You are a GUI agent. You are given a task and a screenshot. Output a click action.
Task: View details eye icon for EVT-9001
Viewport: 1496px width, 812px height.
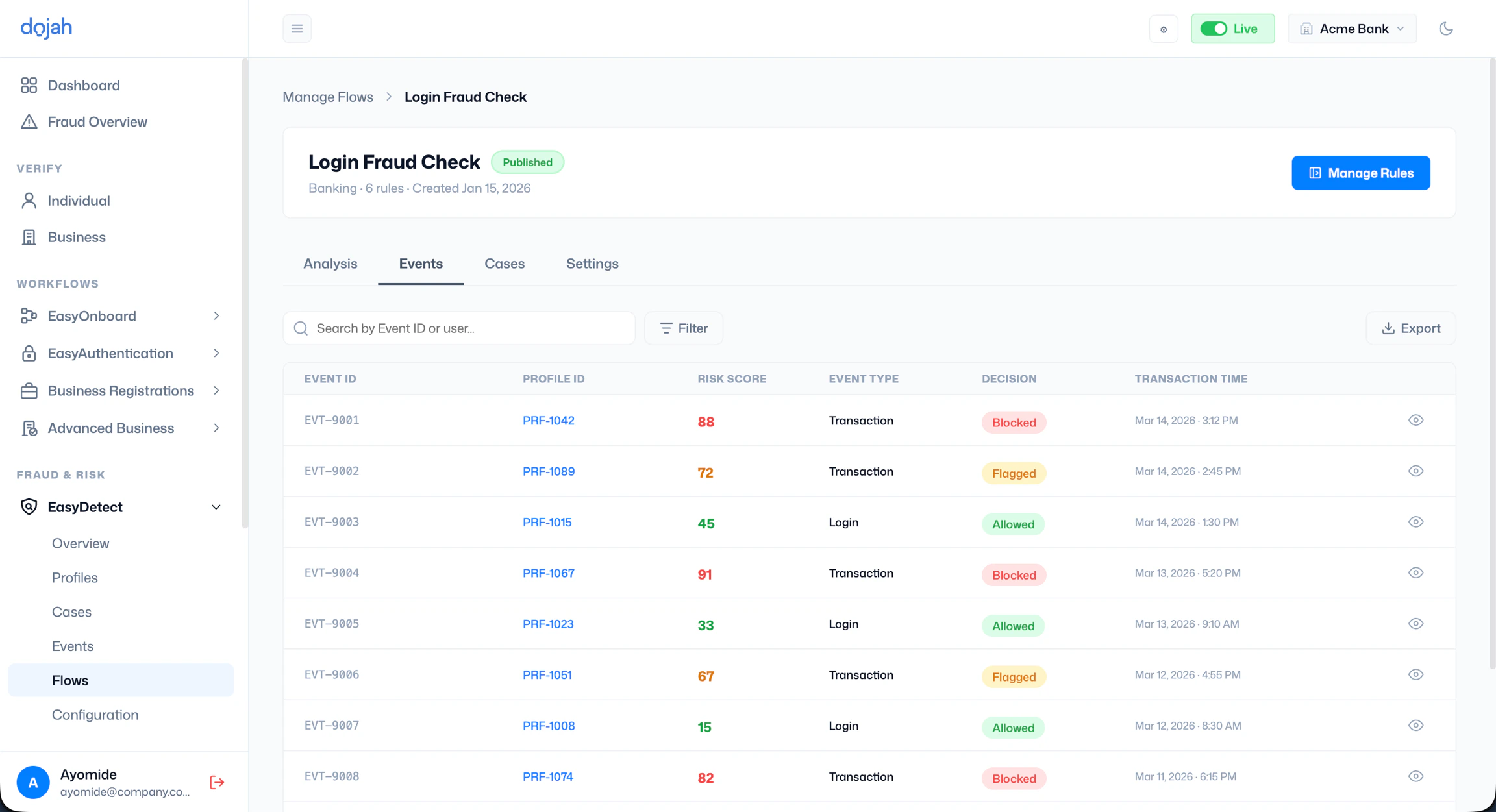click(1415, 420)
